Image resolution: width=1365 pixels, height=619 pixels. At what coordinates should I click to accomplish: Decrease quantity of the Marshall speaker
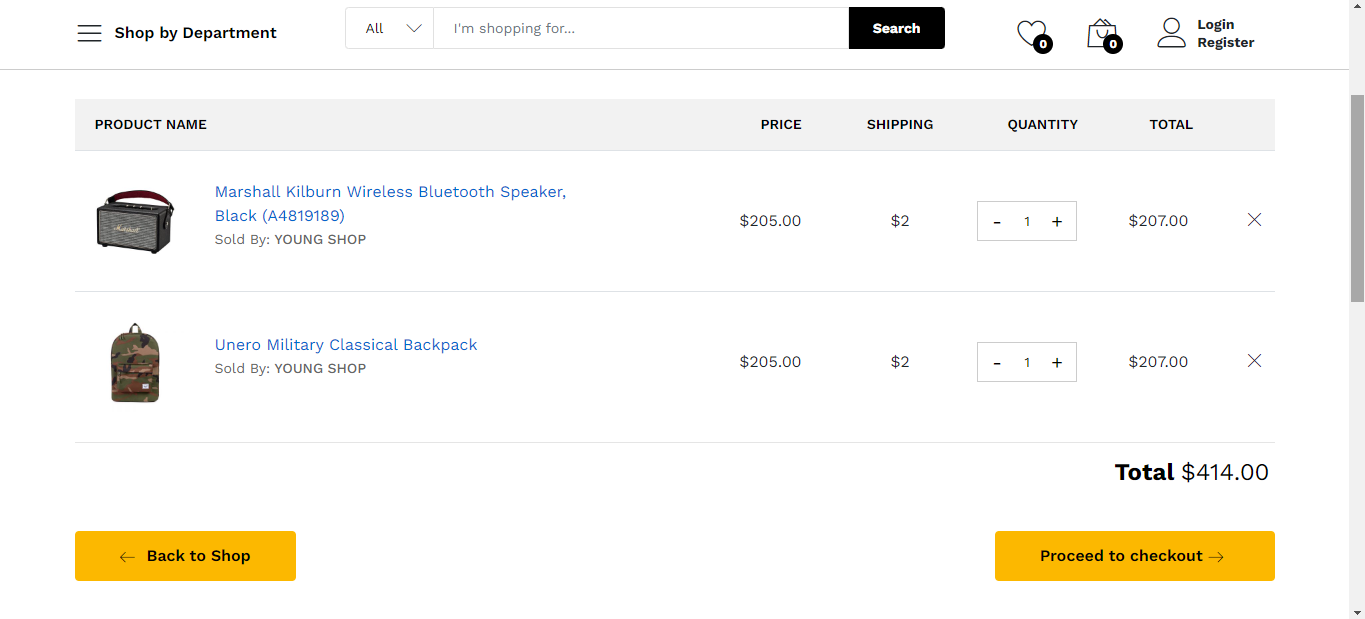997,222
